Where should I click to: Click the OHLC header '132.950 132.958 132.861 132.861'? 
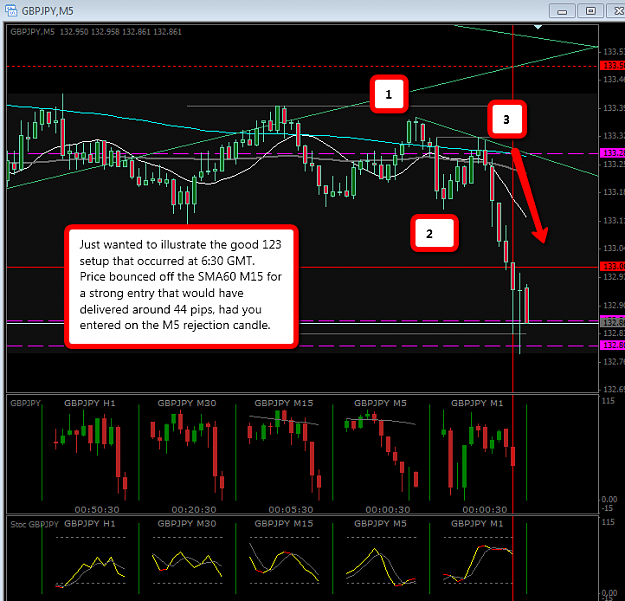click(121, 32)
